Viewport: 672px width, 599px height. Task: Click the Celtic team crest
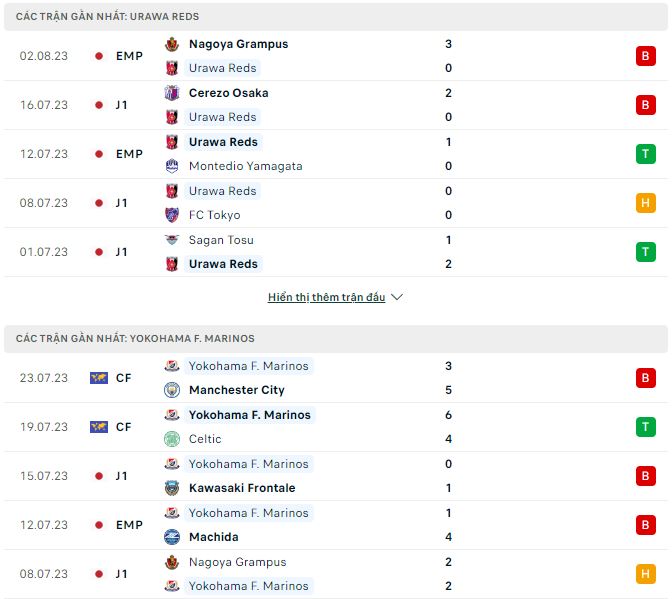172,439
